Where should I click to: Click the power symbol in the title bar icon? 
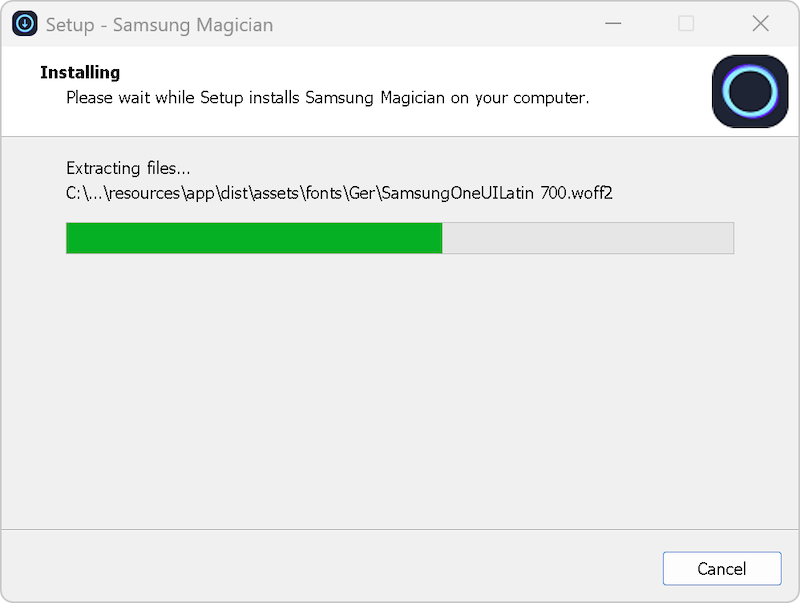24,23
